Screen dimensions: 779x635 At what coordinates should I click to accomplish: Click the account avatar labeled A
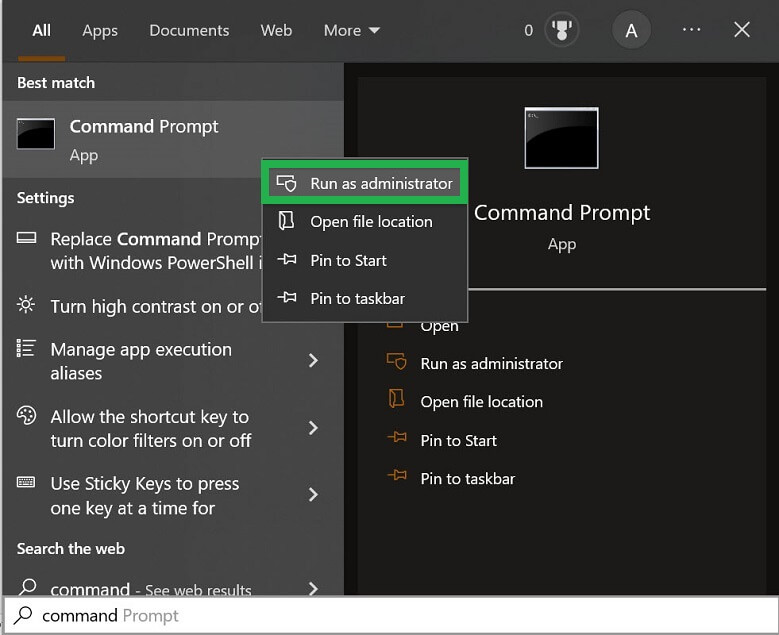click(631, 30)
